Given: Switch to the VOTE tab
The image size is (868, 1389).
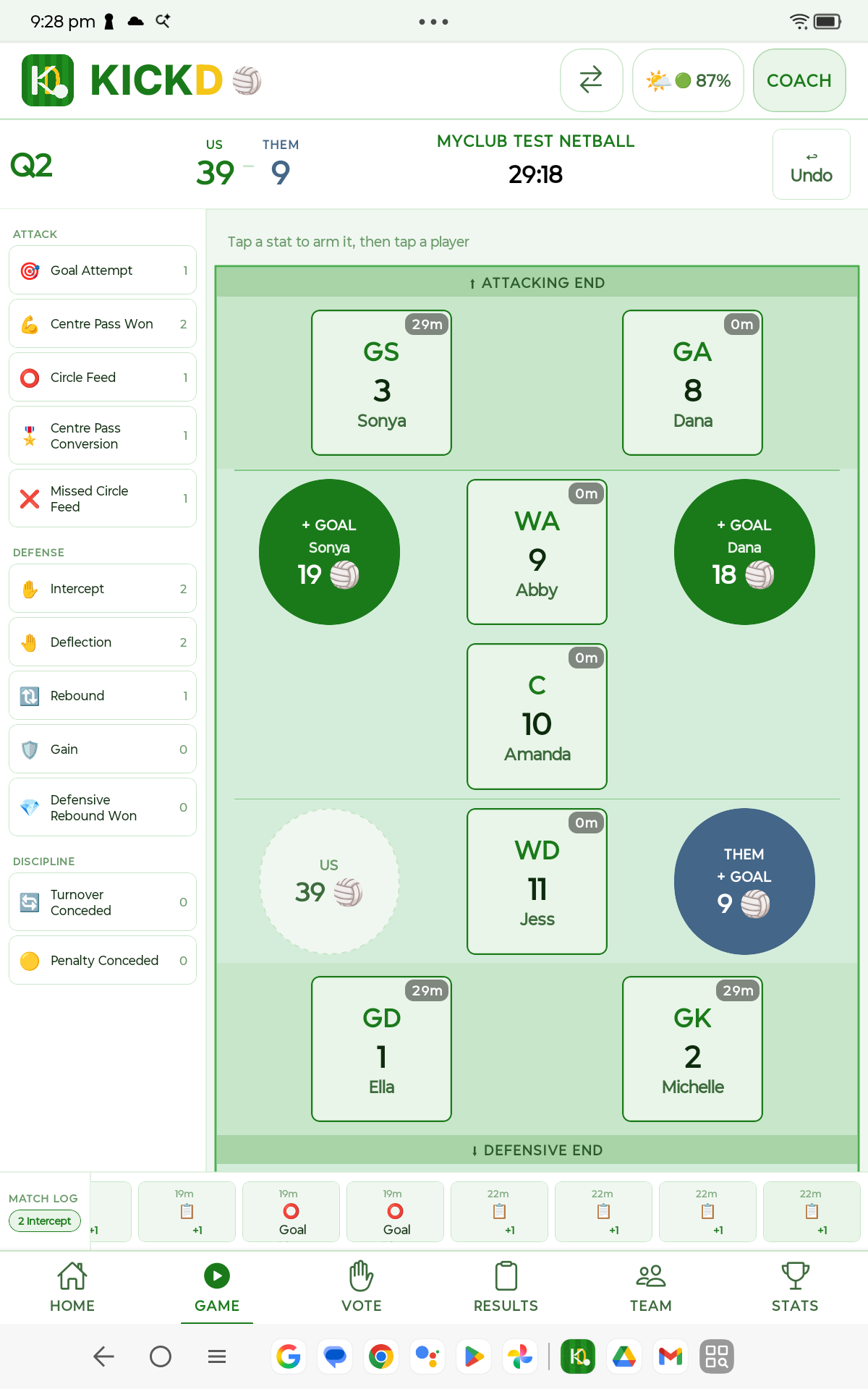Looking at the screenshot, I should pyautogui.click(x=362, y=1287).
